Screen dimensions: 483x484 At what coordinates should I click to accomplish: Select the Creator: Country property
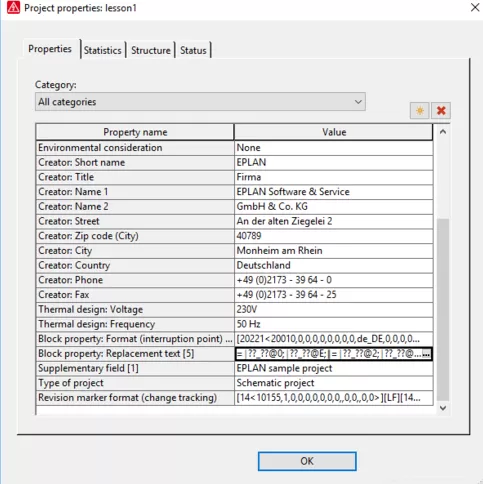[135, 265]
